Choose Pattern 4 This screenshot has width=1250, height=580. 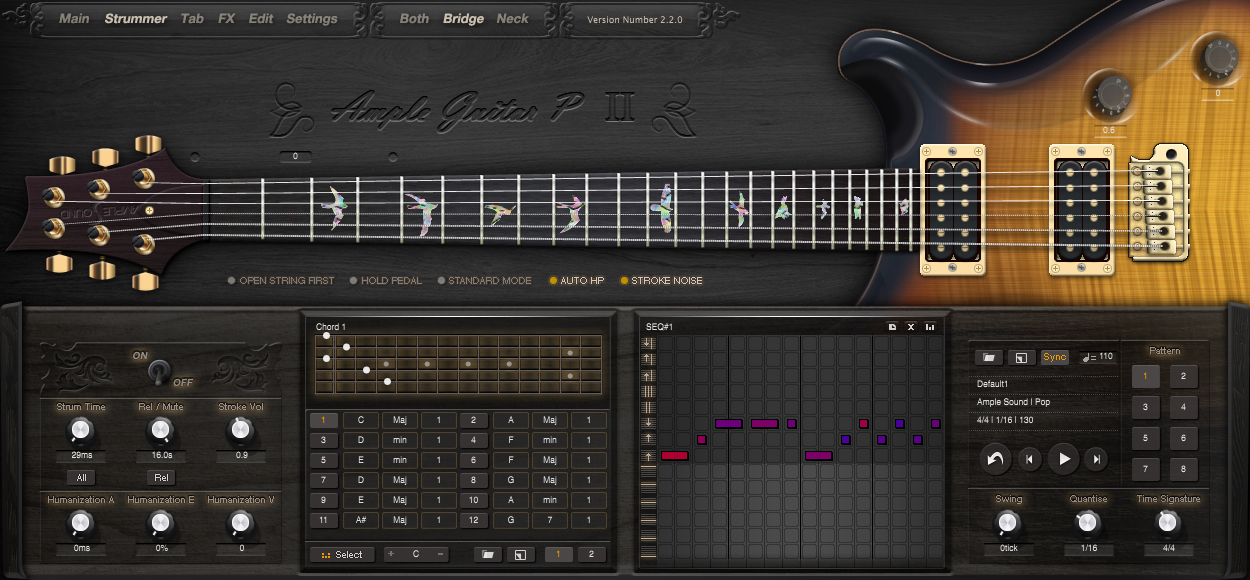click(1183, 408)
